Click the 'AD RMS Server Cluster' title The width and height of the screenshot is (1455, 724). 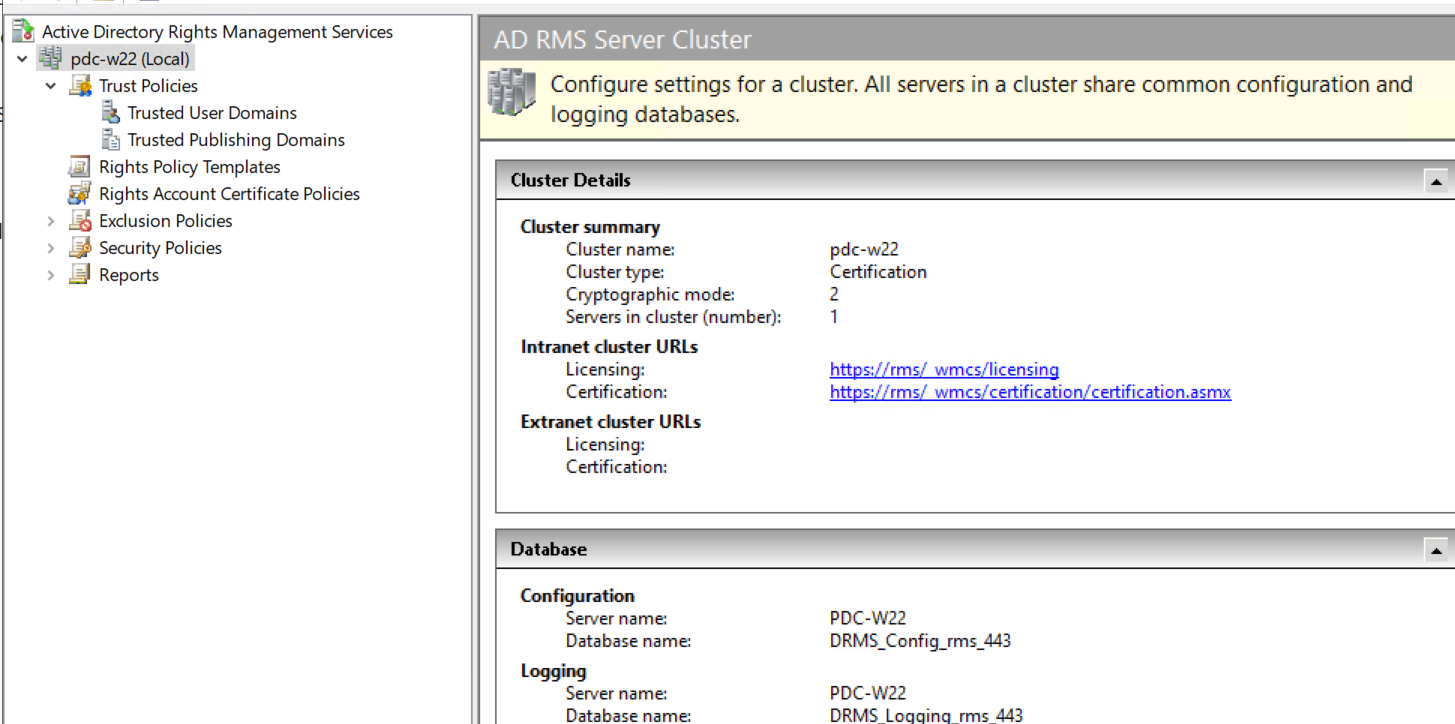pos(622,40)
